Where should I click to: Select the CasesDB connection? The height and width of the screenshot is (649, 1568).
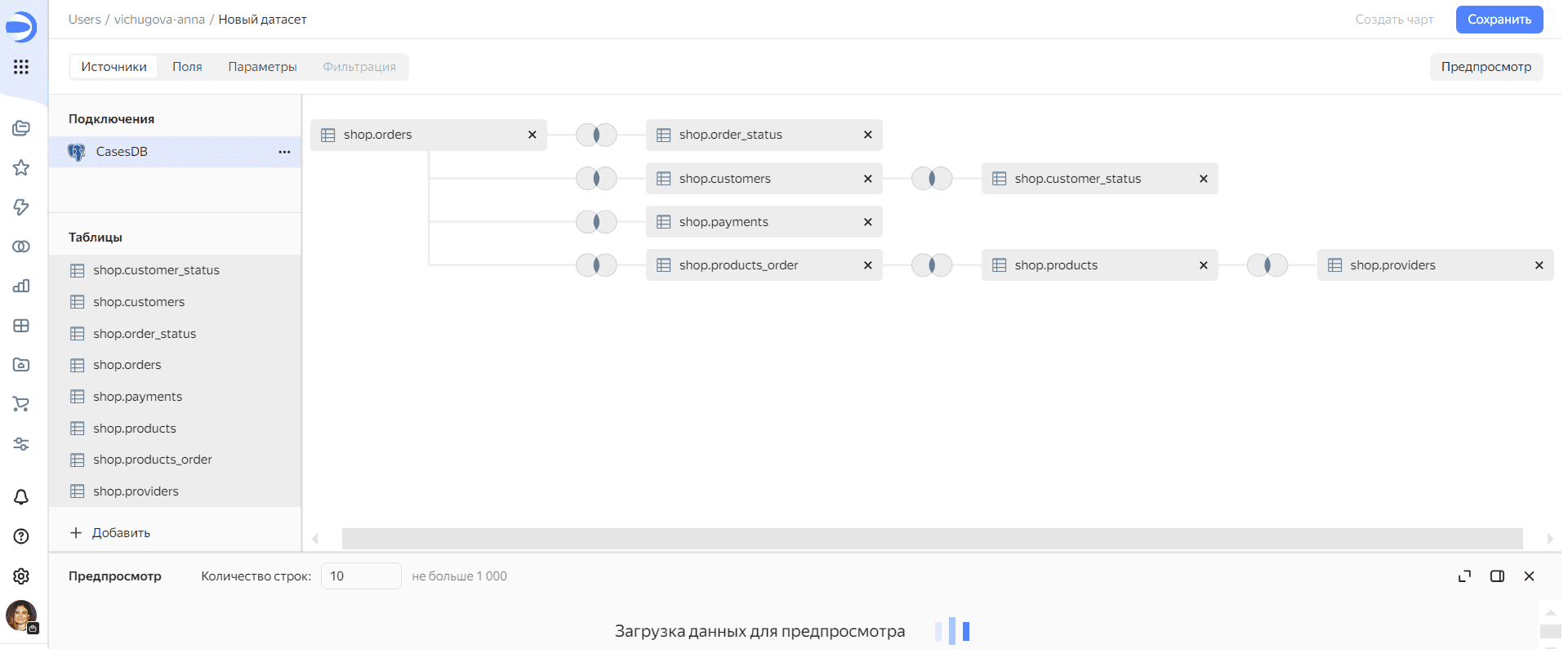(175, 152)
